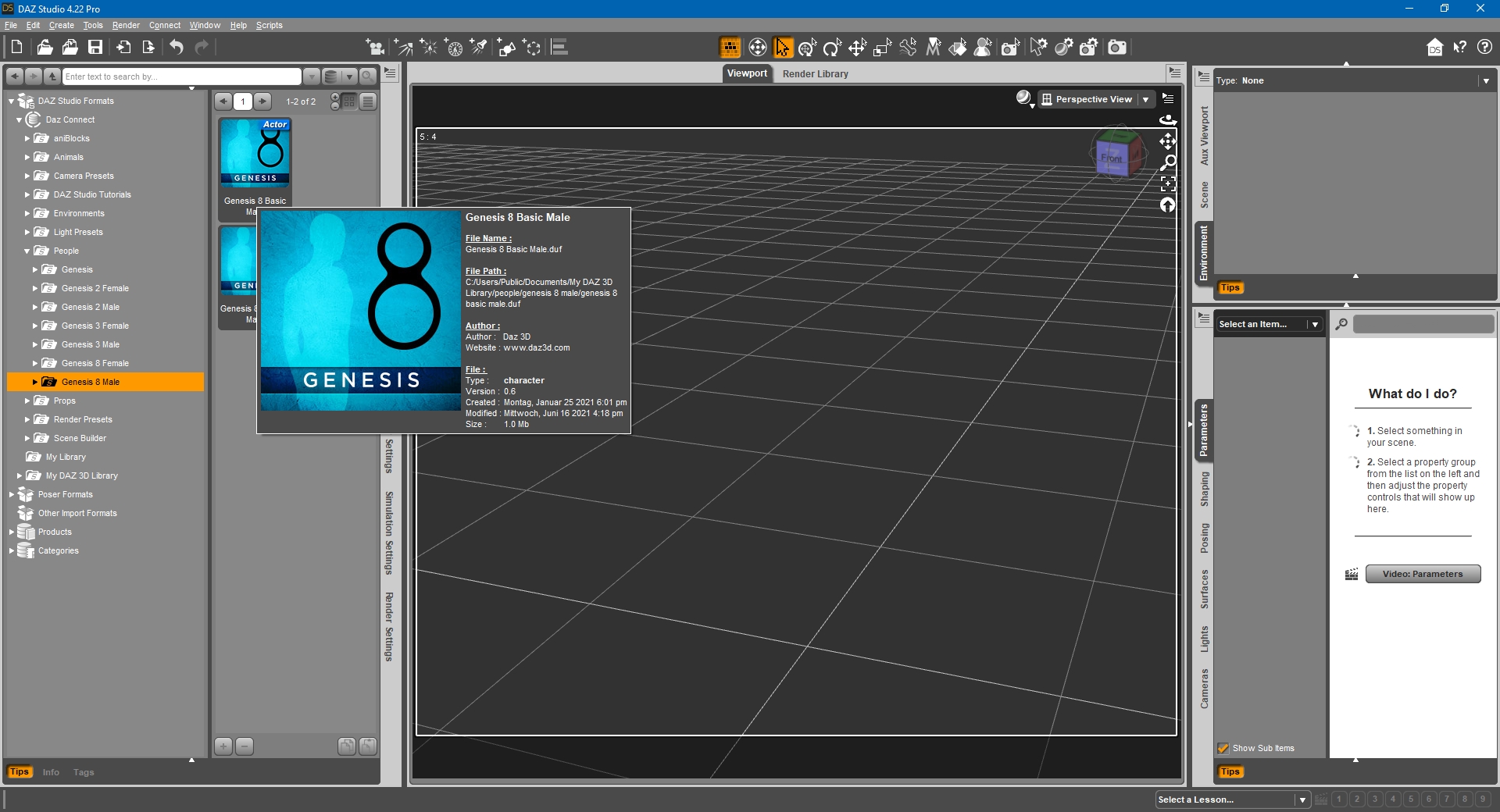
Task: Open the File menu
Action: [x=11, y=25]
